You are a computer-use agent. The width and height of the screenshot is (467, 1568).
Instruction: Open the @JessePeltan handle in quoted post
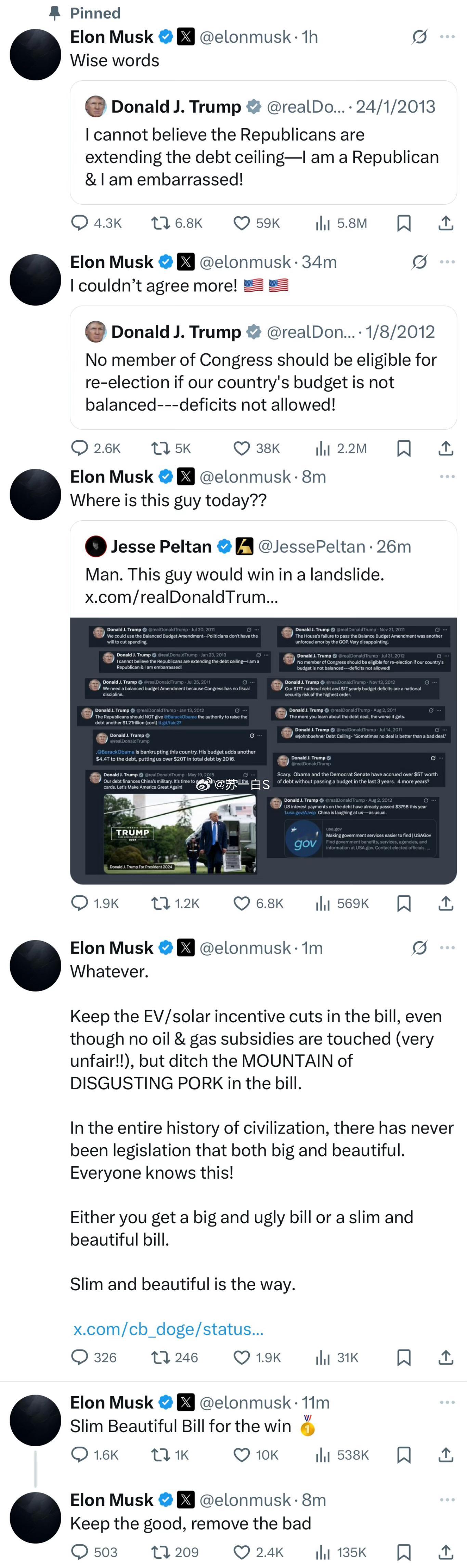(x=312, y=546)
